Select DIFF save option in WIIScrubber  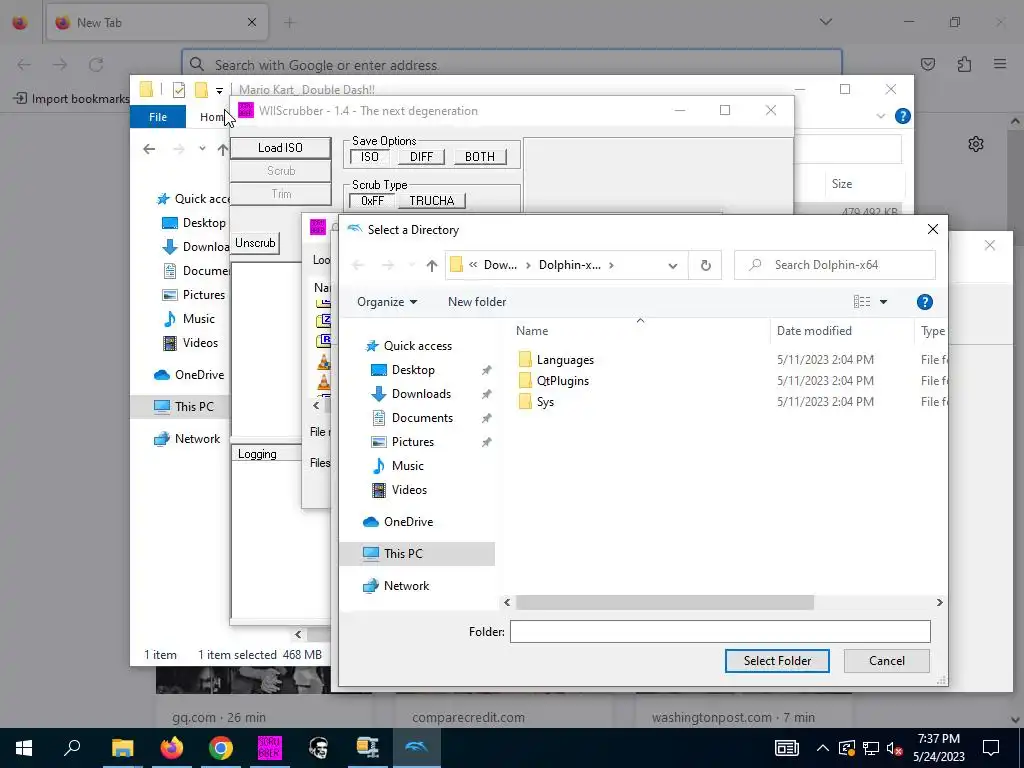click(x=421, y=157)
